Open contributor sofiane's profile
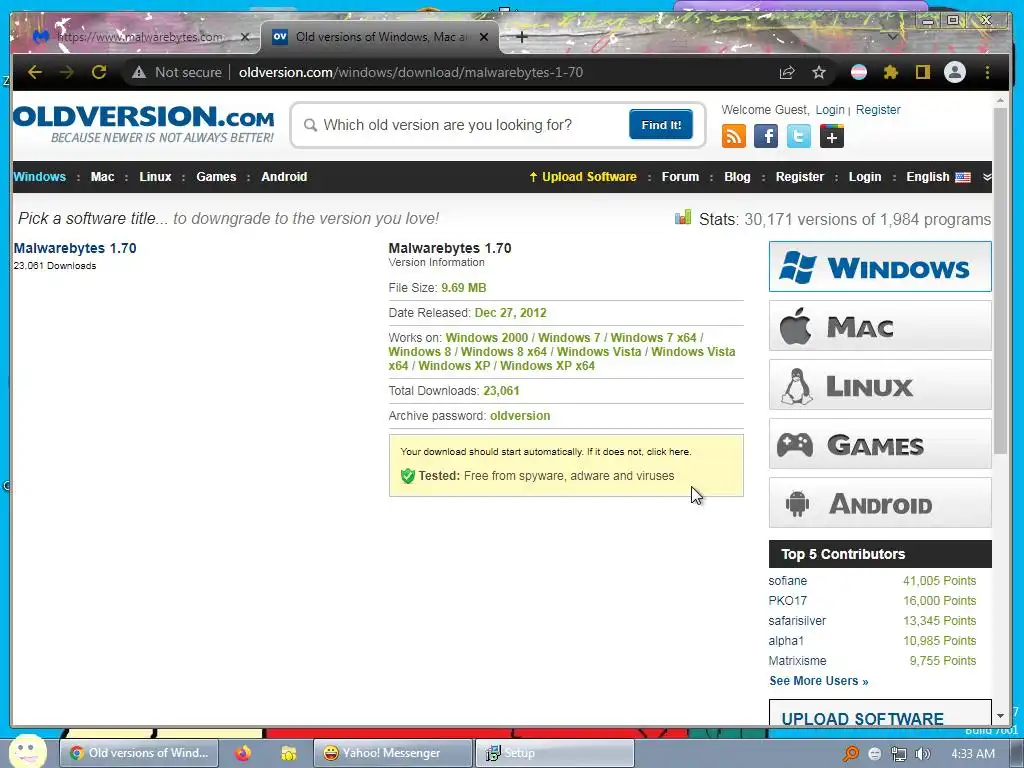This screenshot has height=768, width=1024. 788,581
